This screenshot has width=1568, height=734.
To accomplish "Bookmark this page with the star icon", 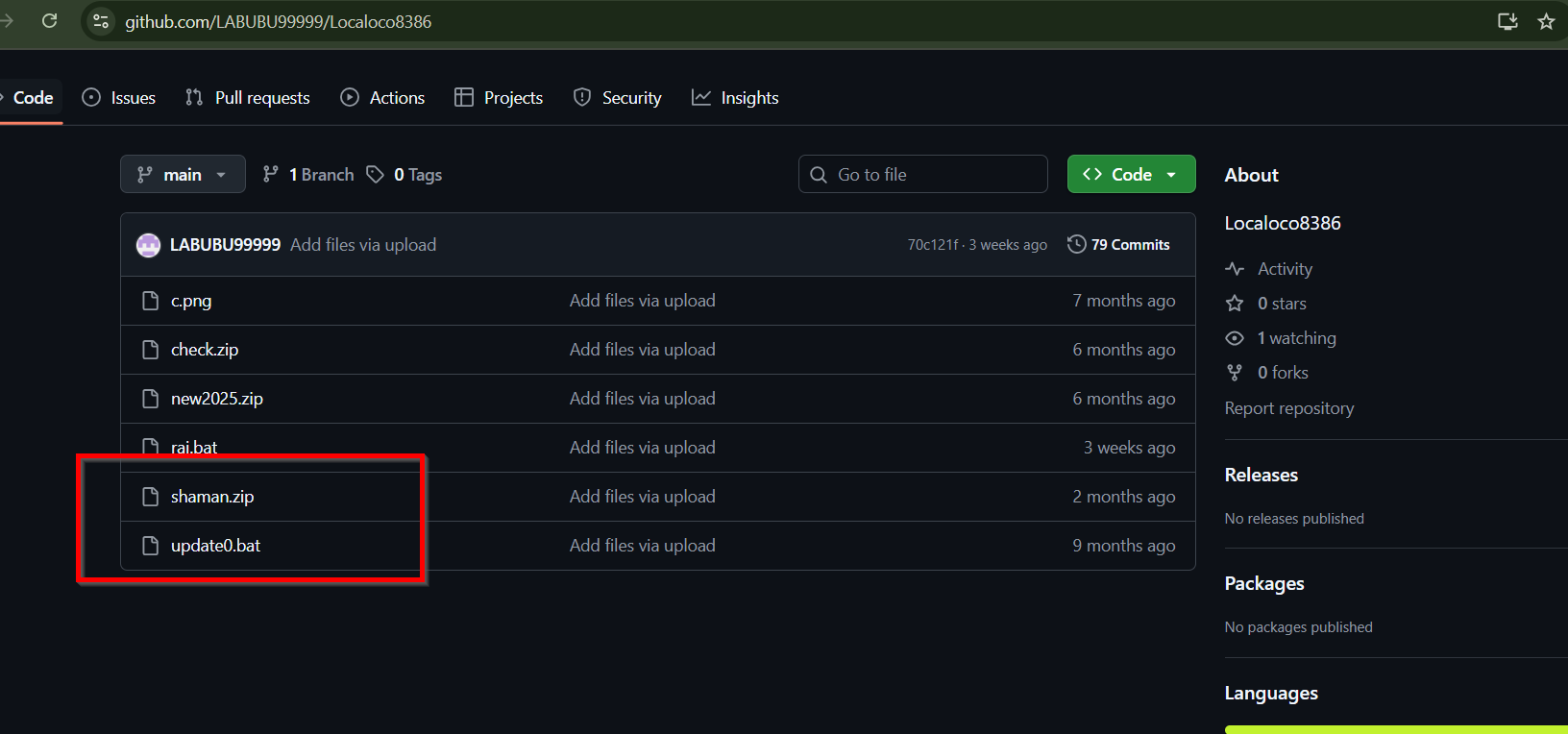I will tap(1546, 21).
